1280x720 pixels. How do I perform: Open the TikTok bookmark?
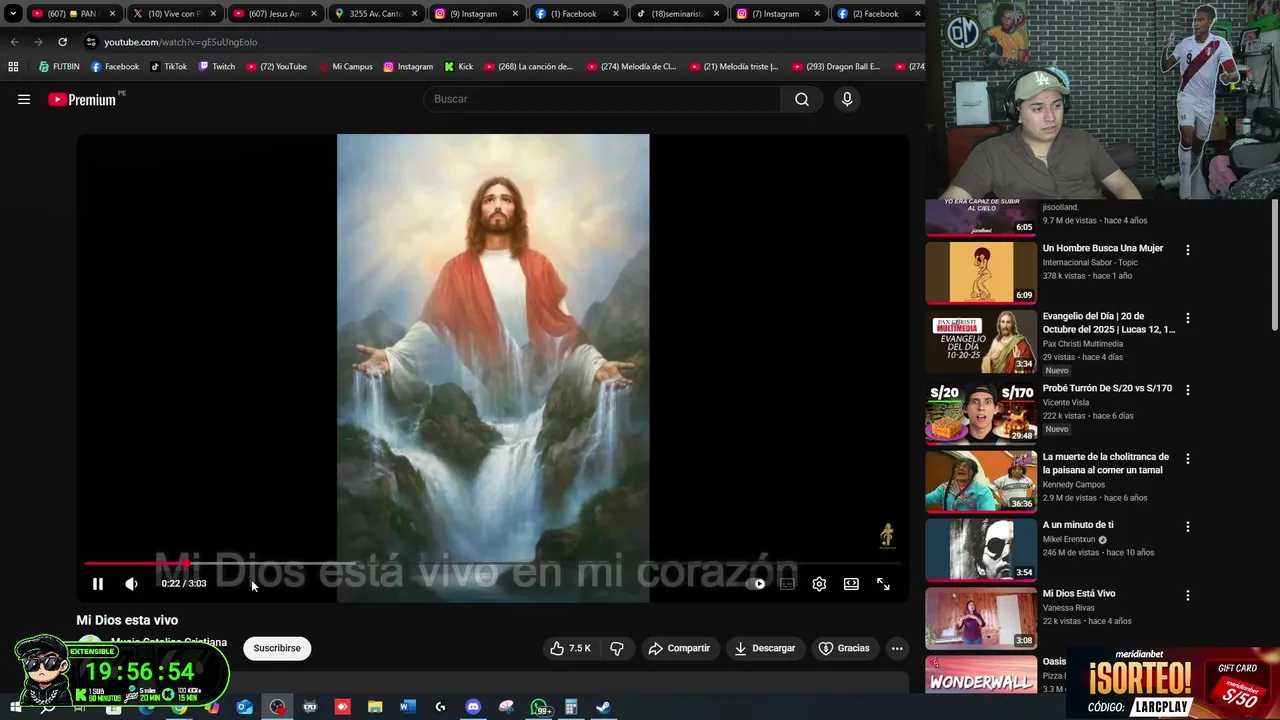click(x=168, y=67)
